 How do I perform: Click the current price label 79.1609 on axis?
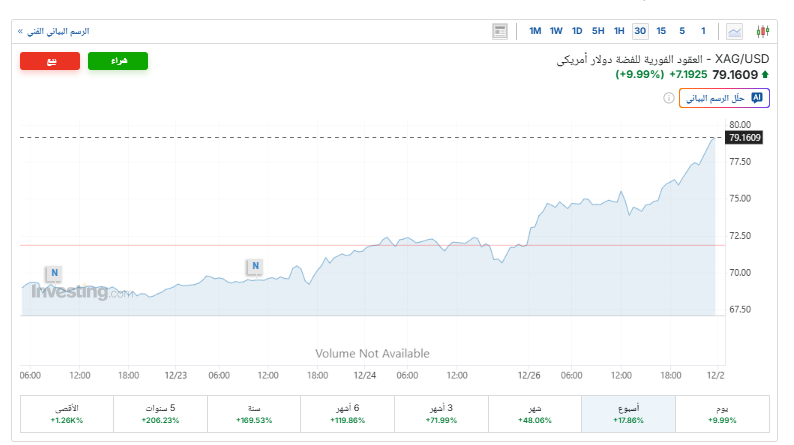tap(745, 137)
